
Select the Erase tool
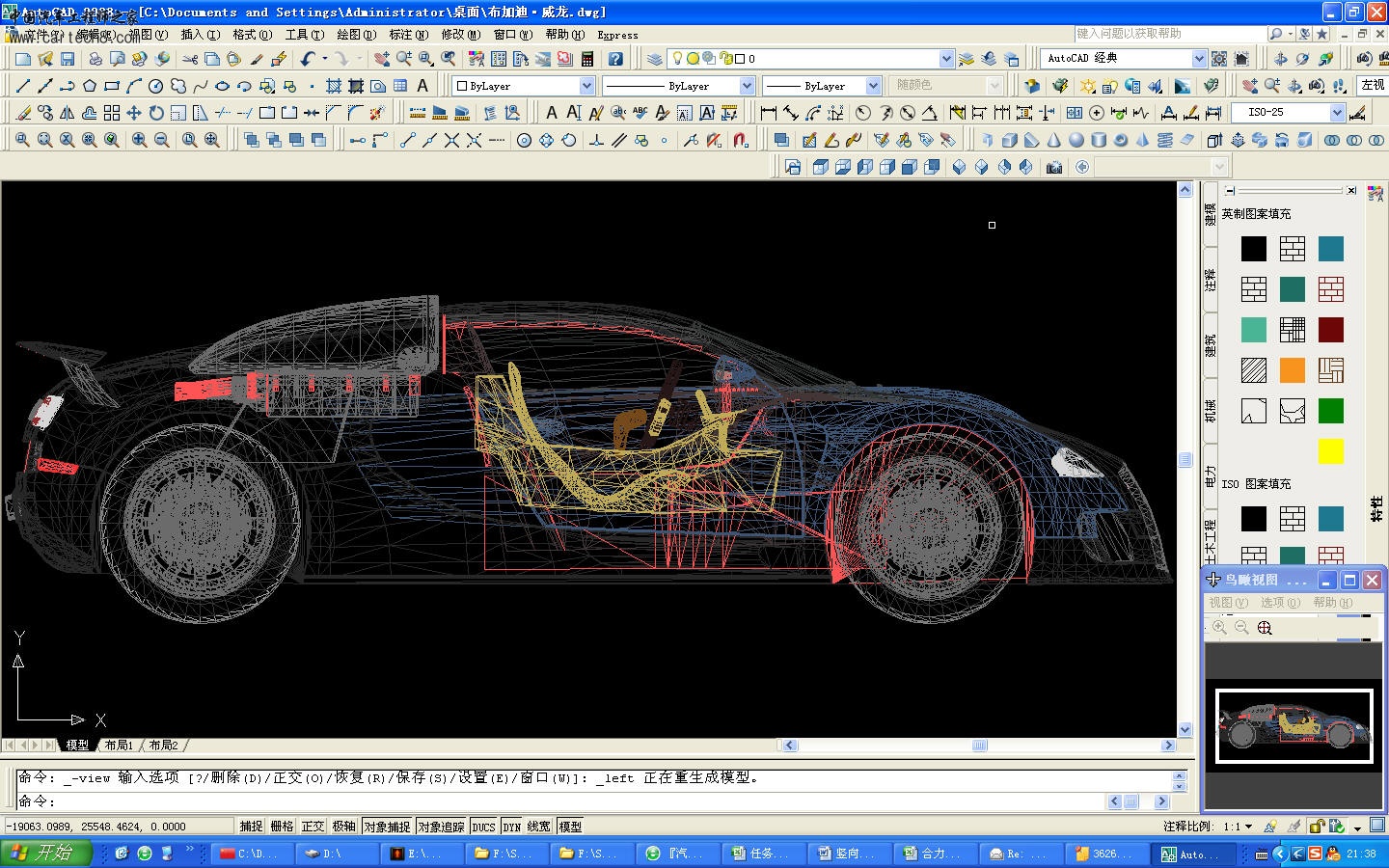[x=23, y=113]
